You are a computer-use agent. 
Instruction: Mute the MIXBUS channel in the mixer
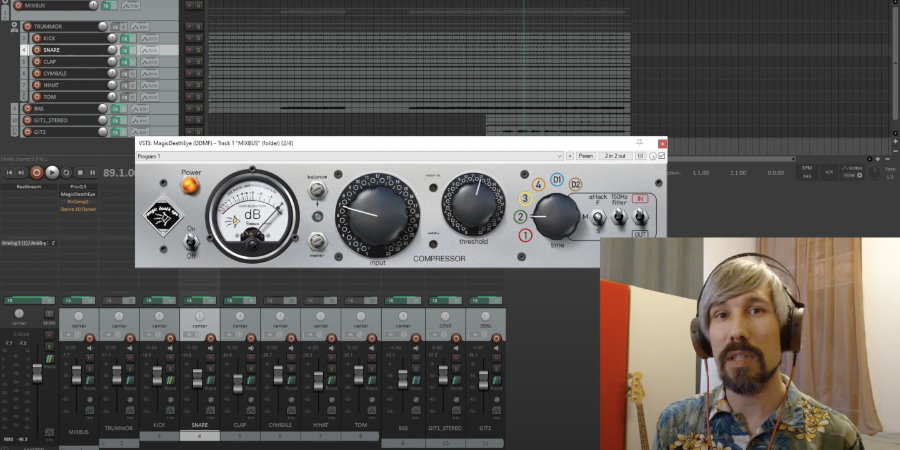pos(90,357)
